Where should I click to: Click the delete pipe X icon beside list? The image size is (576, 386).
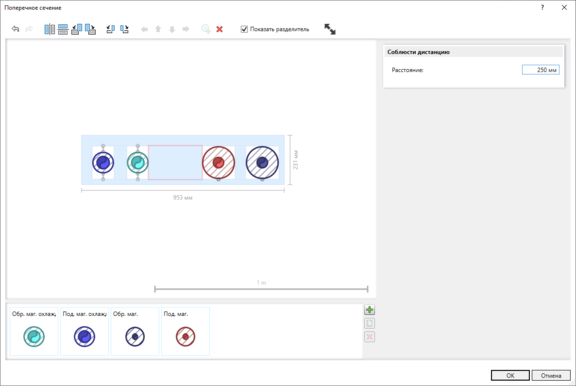[370, 337]
